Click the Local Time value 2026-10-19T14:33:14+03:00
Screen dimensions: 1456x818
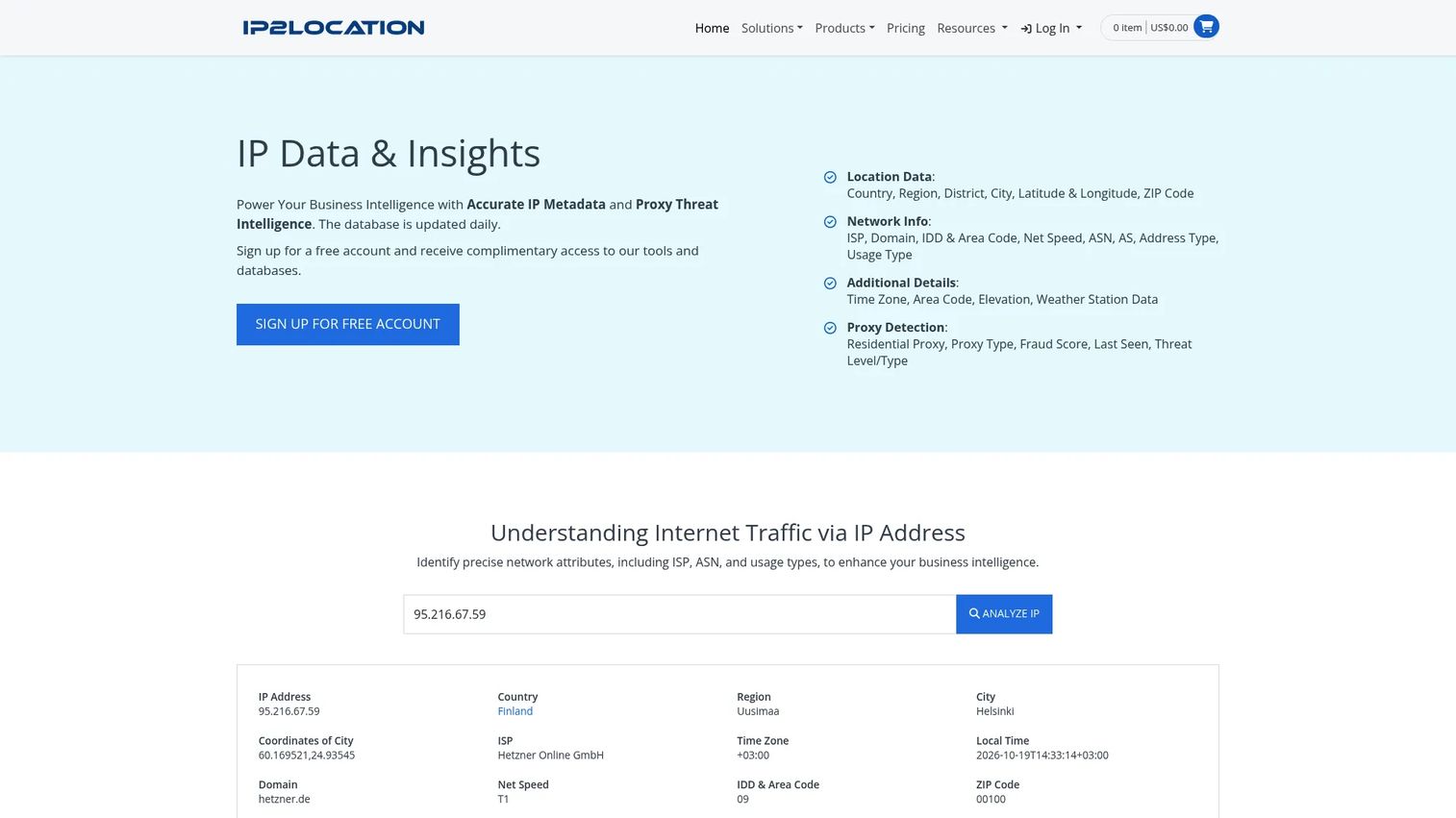coord(1042,756)
